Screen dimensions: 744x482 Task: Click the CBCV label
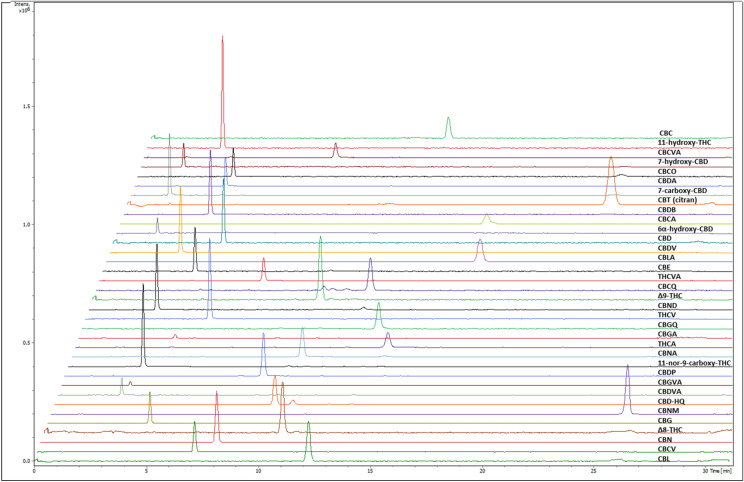pos(667,449)
